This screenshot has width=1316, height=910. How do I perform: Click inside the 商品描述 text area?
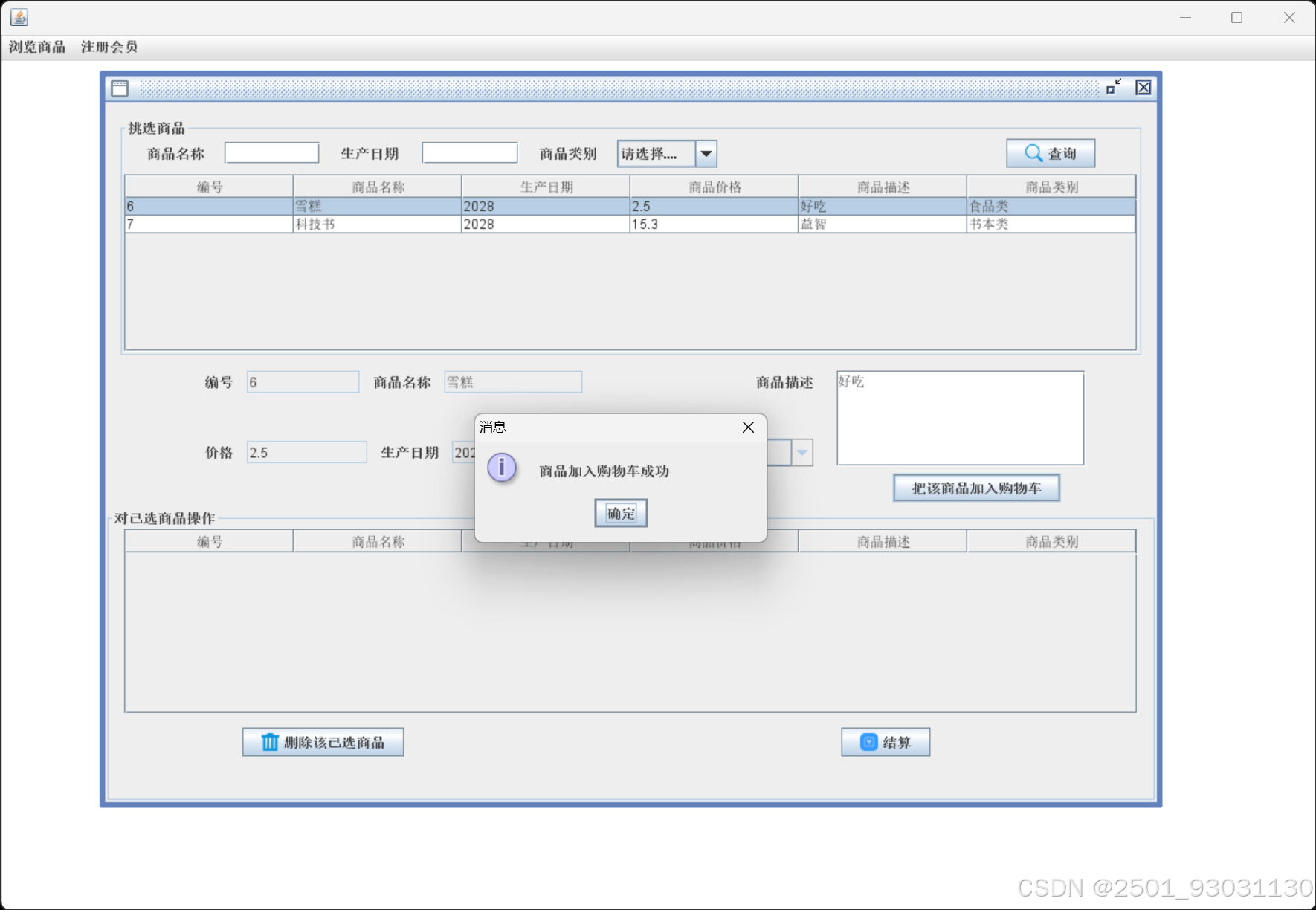[x=959, y=418]
